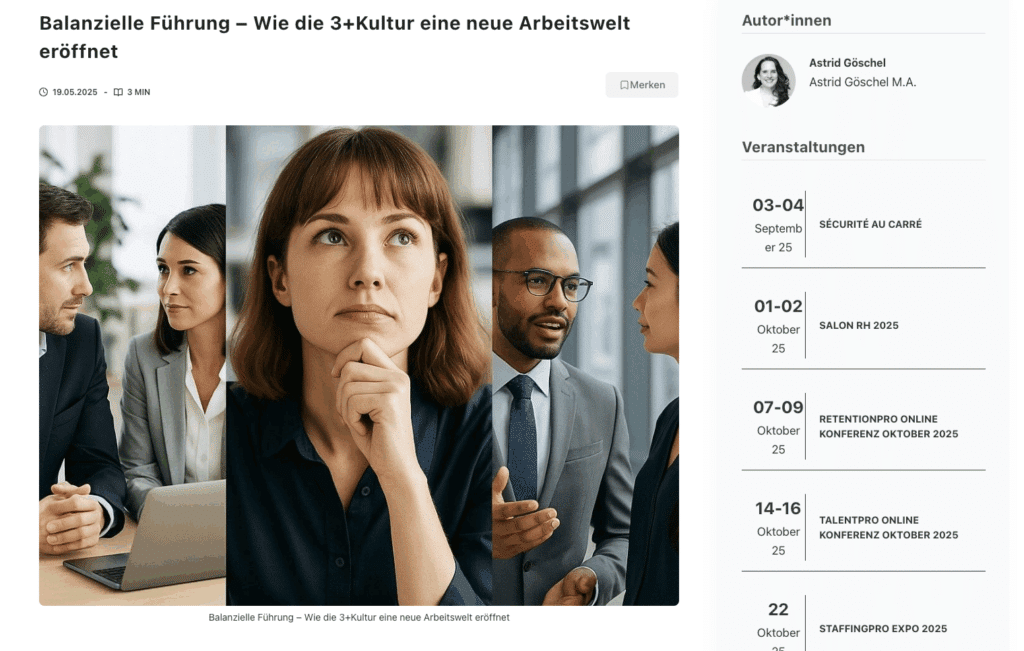Image resolution: width=1024 pixels, height=651 pixels.
Task: Open the SALON RH 2025 event
Action: [859, 325]
